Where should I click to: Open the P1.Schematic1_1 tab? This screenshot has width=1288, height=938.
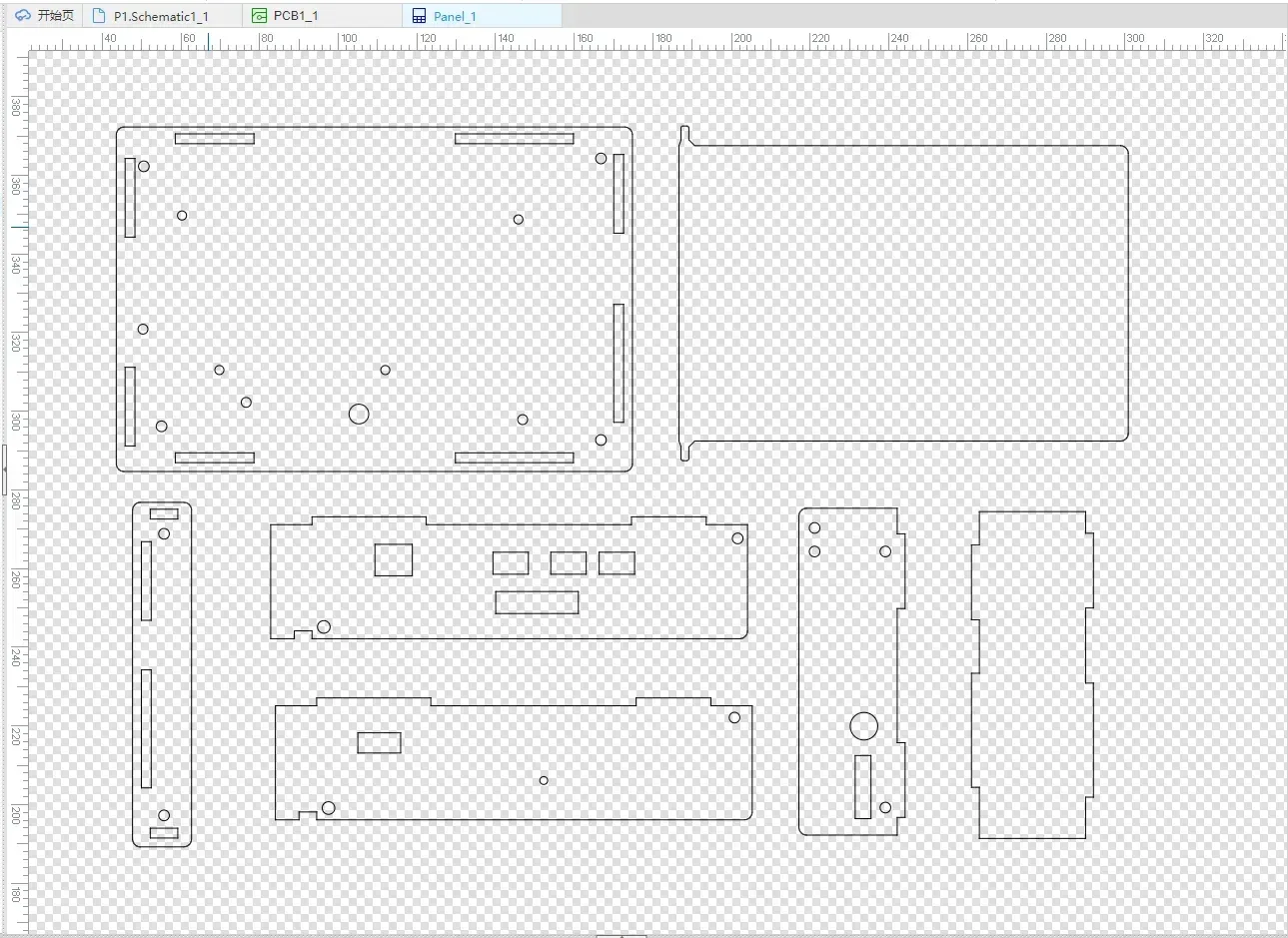(163, 16)
